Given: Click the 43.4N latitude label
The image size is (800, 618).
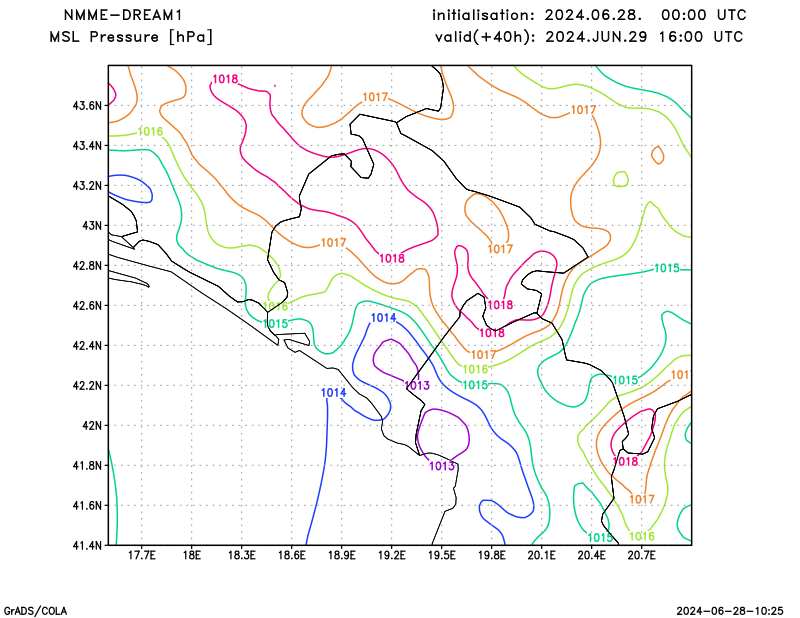Looking at the screenshot, I should (x=87, y=146).
